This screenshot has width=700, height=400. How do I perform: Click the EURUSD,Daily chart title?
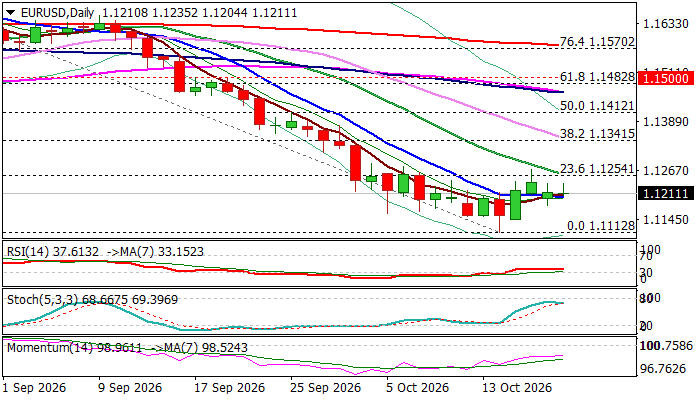click(x=58, y=13)
